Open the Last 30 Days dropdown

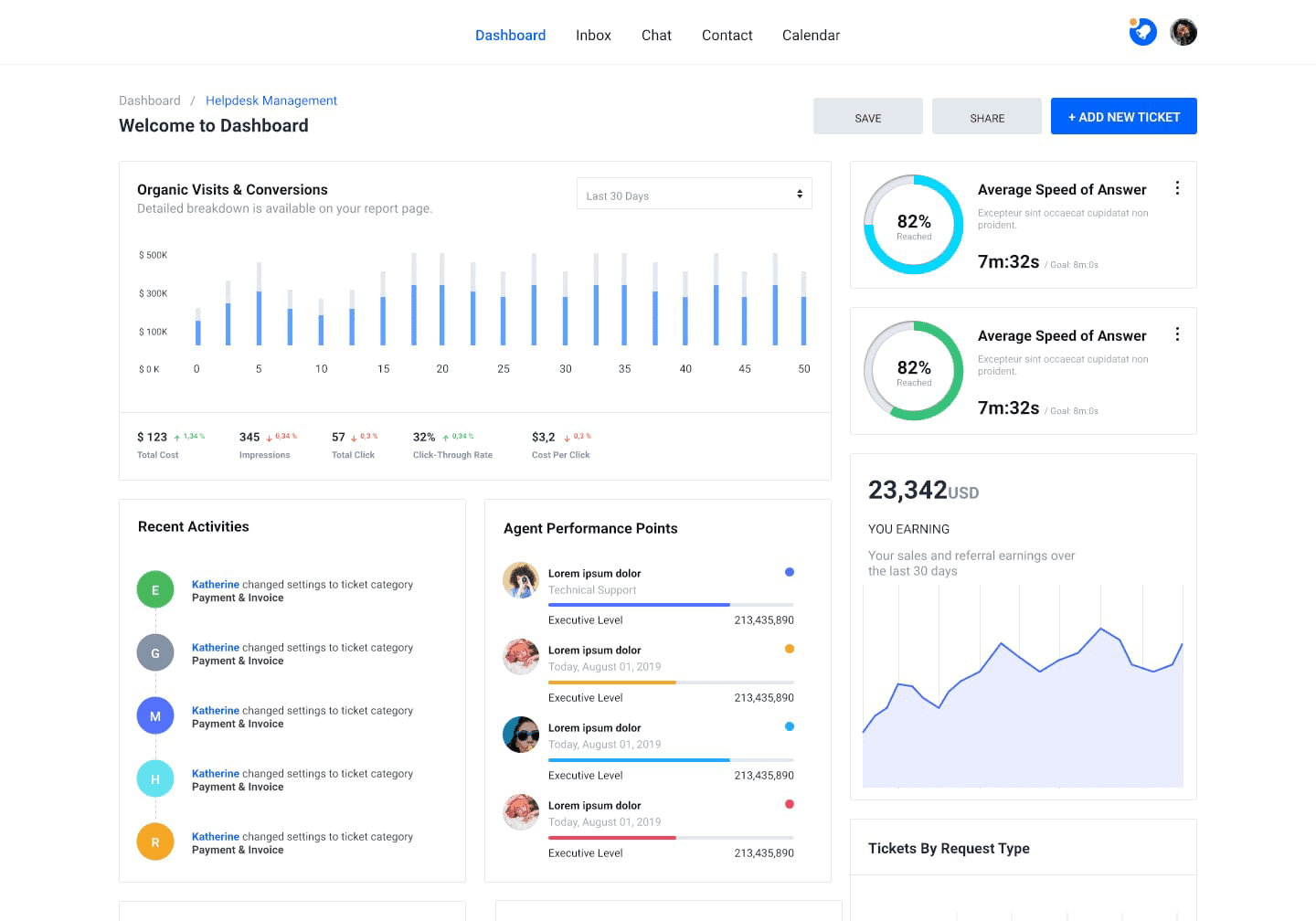click(694, 194)
